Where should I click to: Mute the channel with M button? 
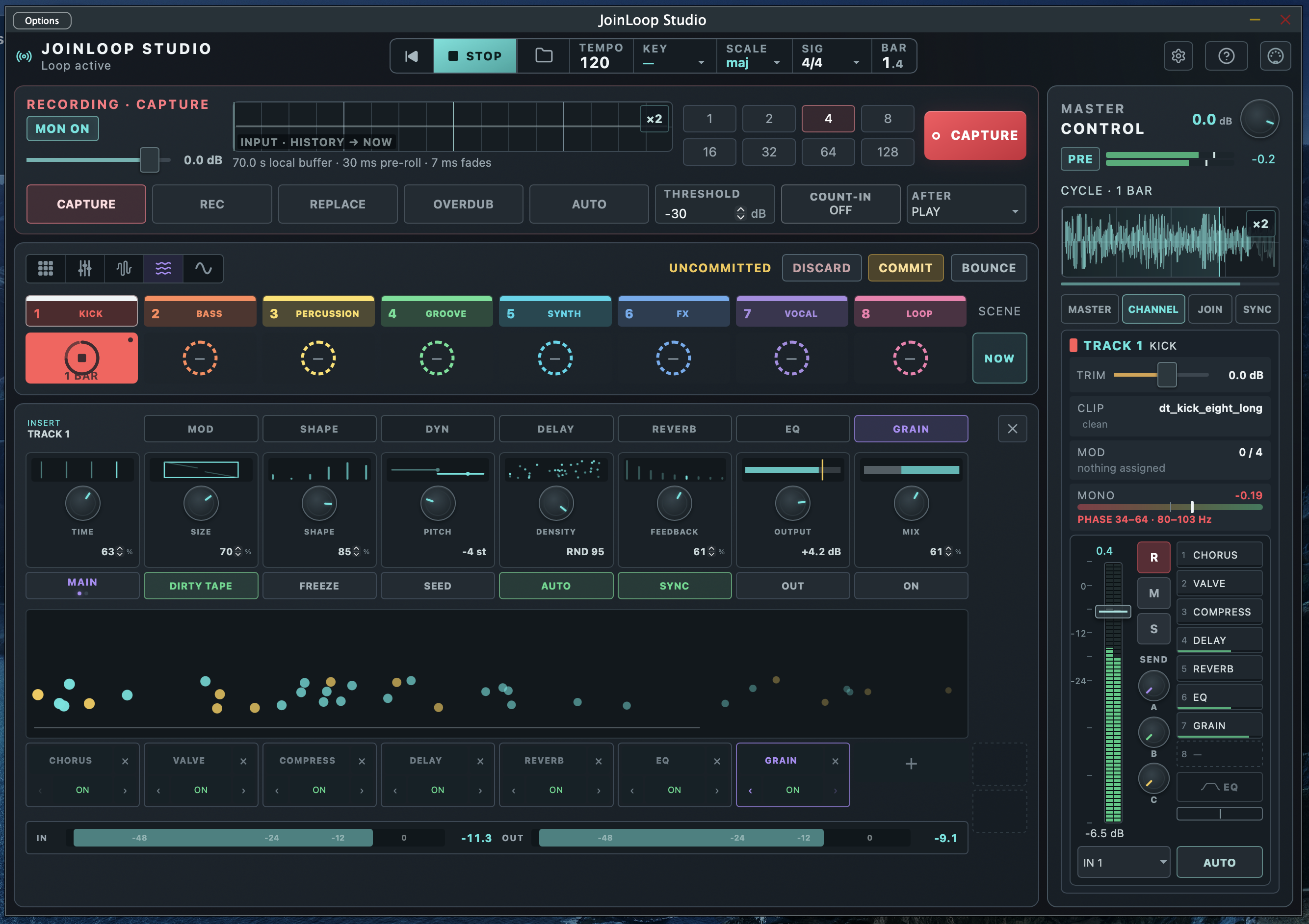pyautogui.click(x=1153, y=593)
